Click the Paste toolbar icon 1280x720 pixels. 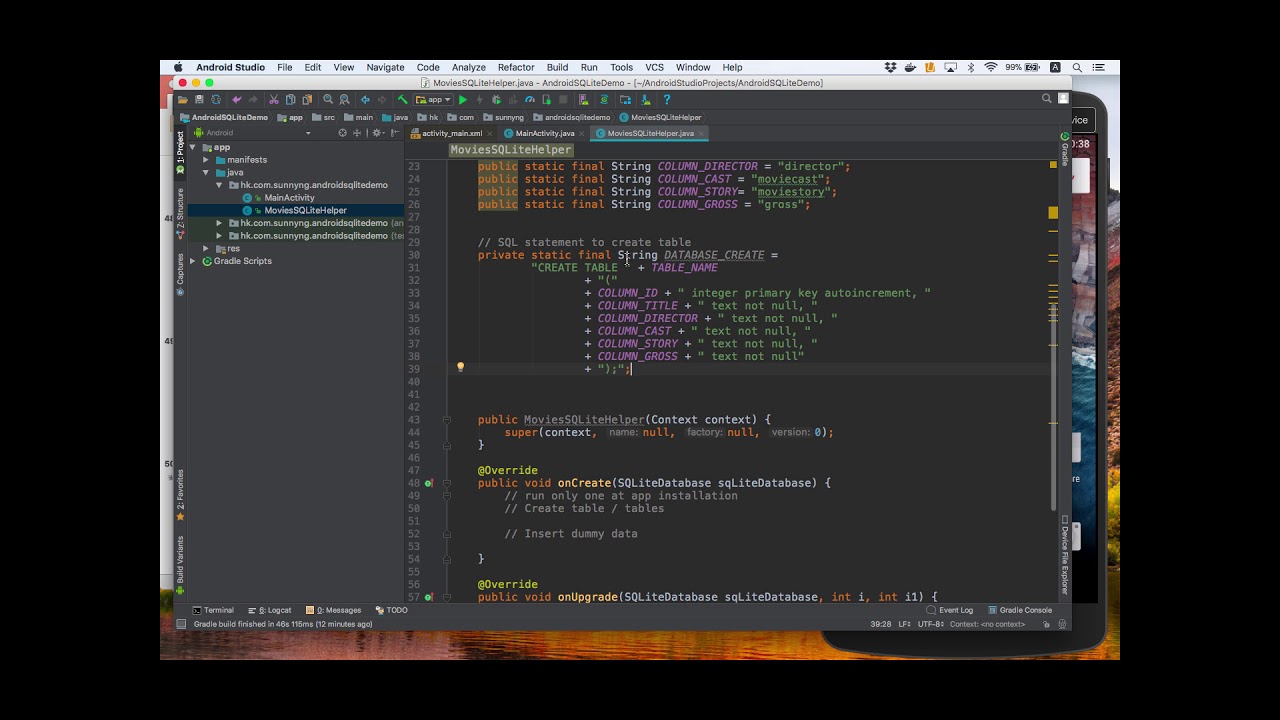[307, 100]
